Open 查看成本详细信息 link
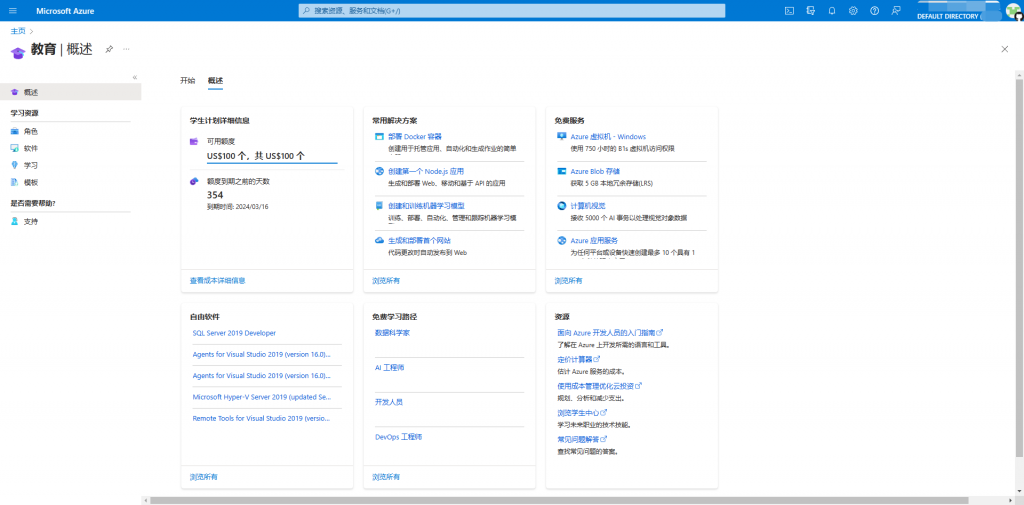The width and height of the screenshot is (1024, 505). coord(217,280)
